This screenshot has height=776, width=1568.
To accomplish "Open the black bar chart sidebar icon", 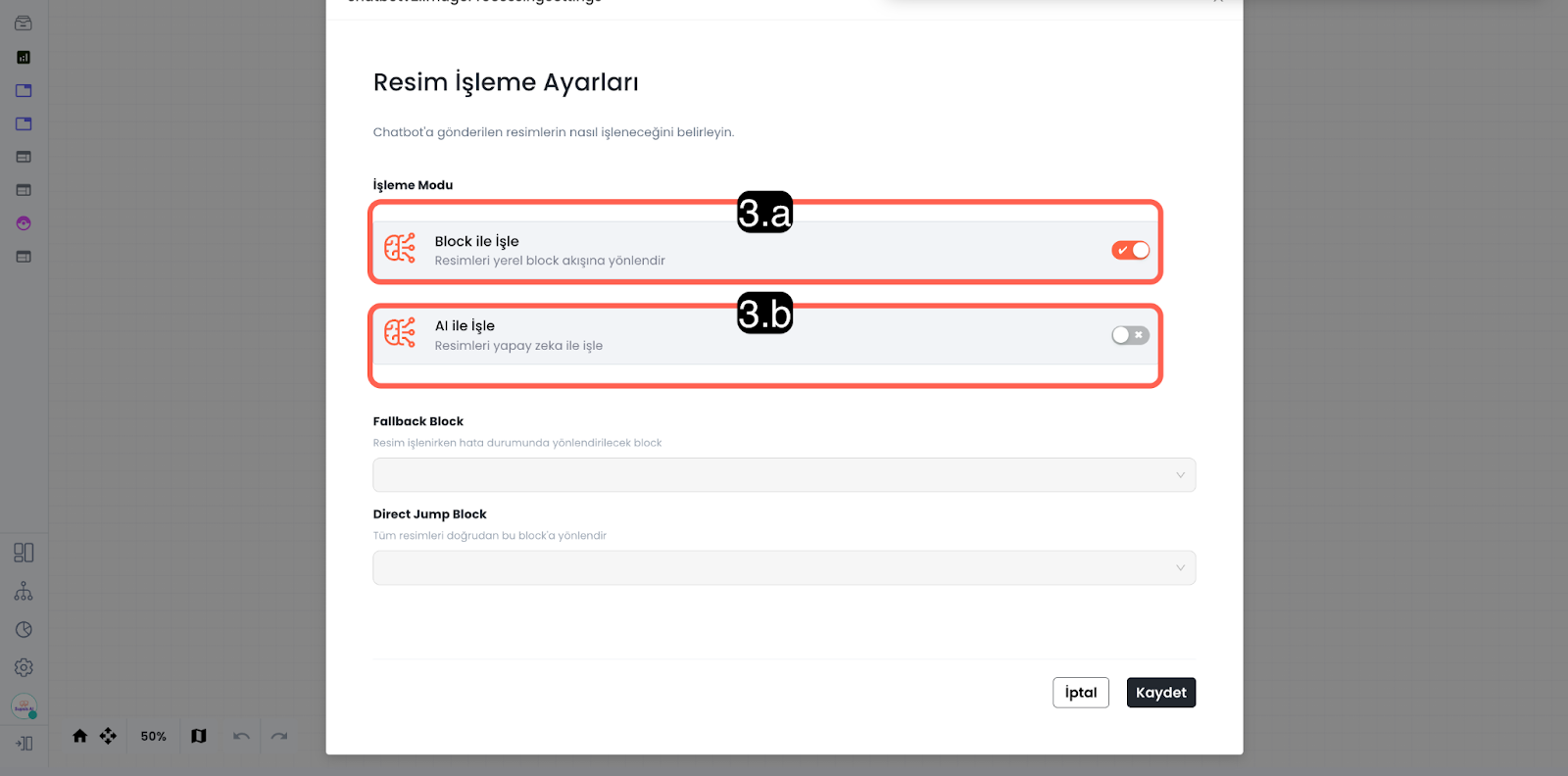I will tap(24, 58).
